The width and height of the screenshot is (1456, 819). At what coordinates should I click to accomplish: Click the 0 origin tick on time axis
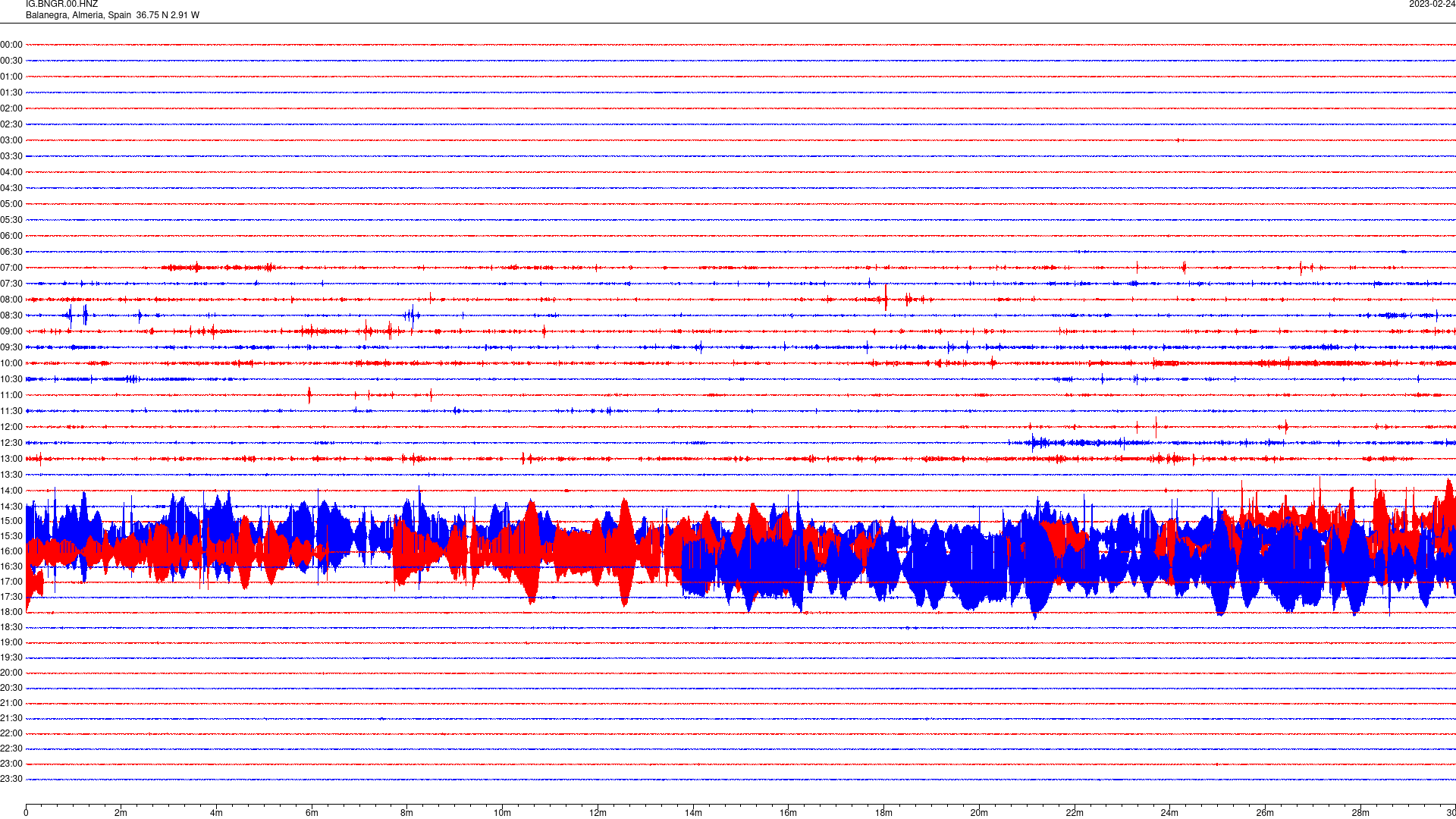point(26,813)
